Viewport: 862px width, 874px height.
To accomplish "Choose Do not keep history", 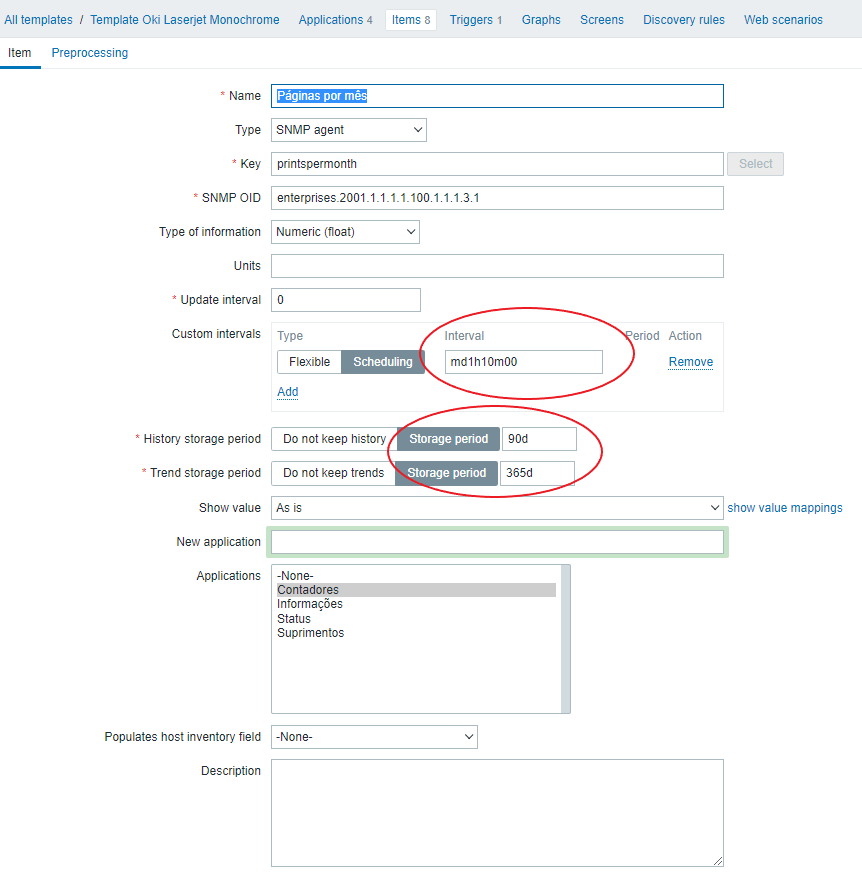I will (x=330, y=438).
